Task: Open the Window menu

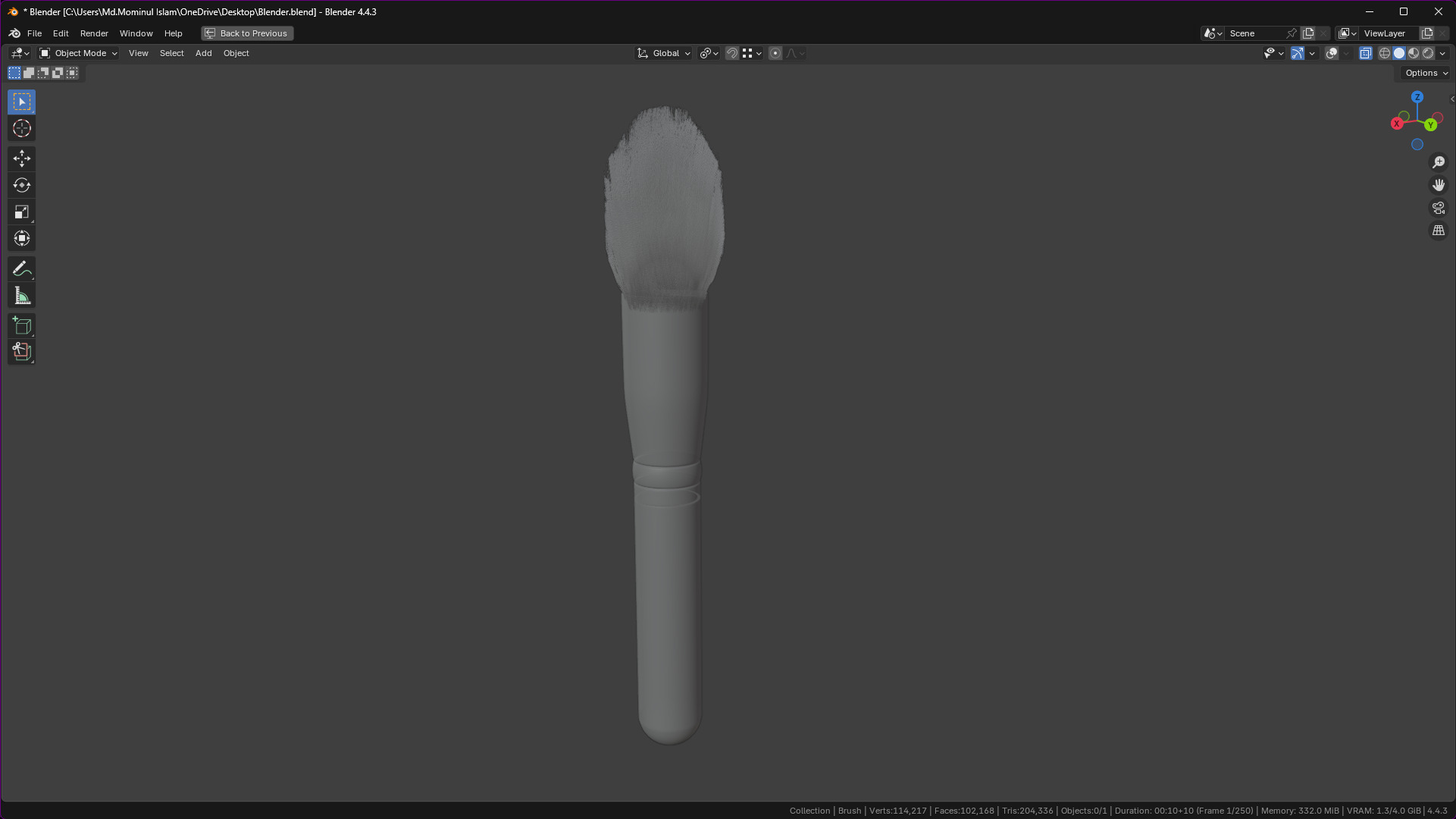Action: 136,33
